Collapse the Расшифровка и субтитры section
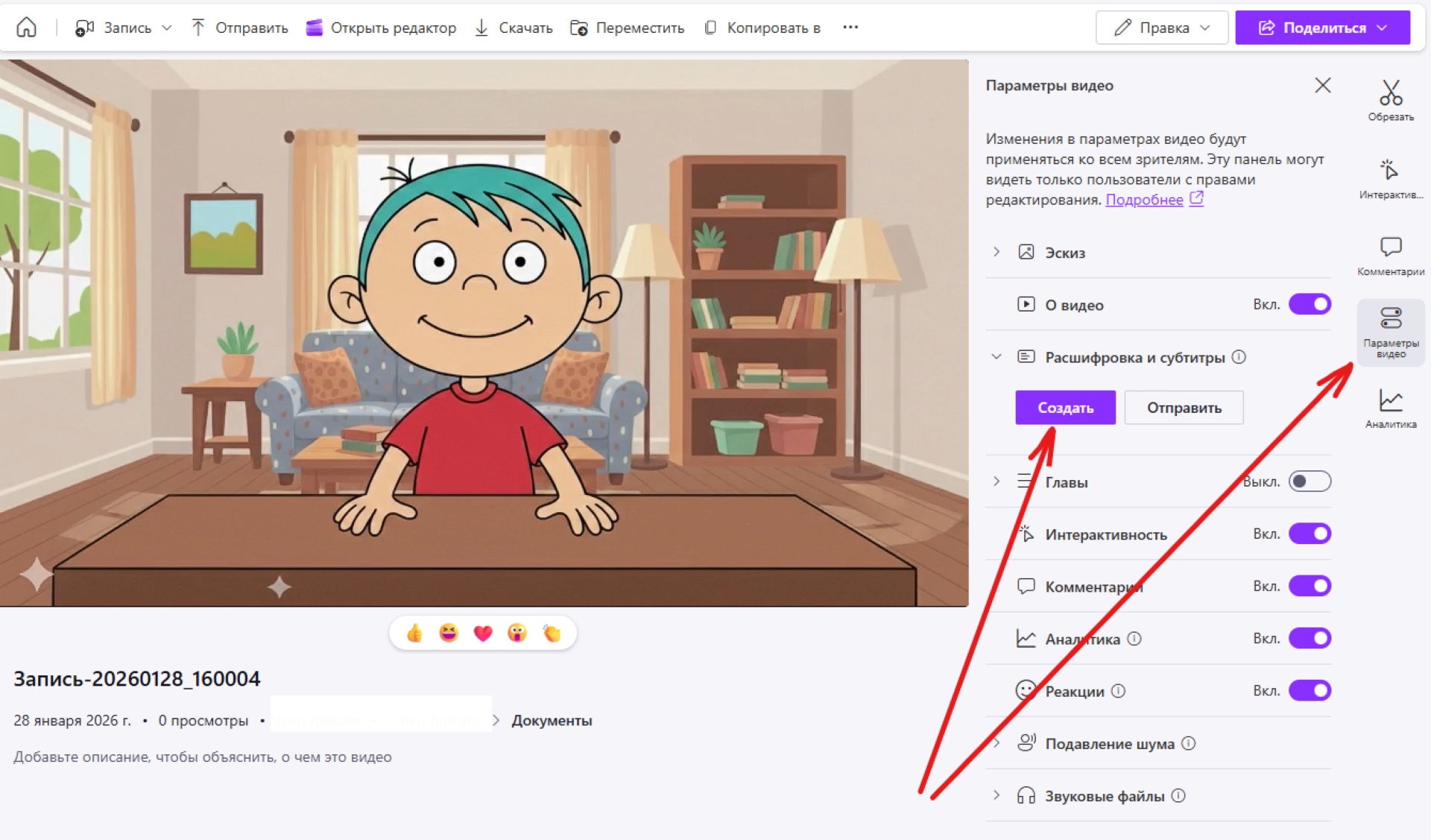The image size is (1431, 840). 996,357
